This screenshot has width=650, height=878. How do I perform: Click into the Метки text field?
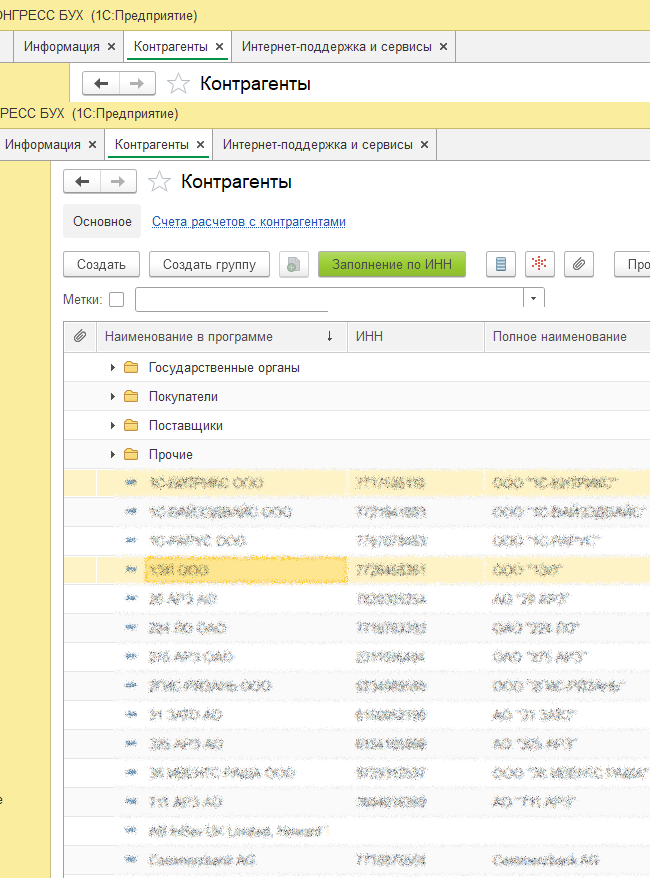[x=328, y=299]
